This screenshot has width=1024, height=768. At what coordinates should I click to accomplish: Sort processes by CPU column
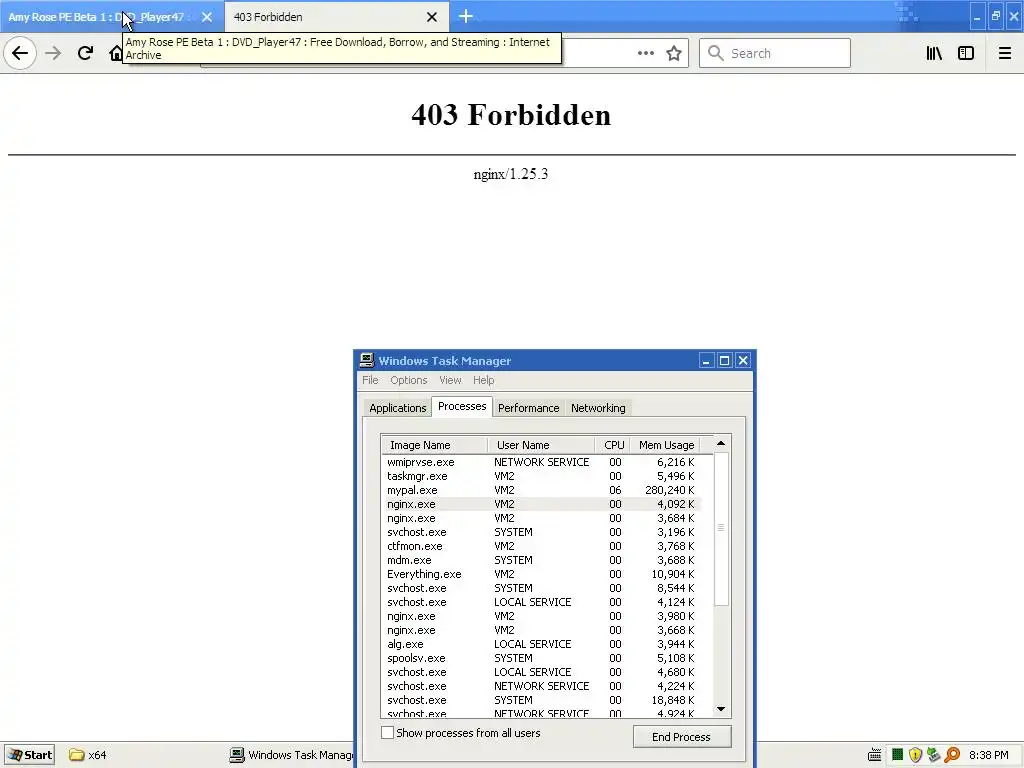pyautogui.click(x=613, y=445)
